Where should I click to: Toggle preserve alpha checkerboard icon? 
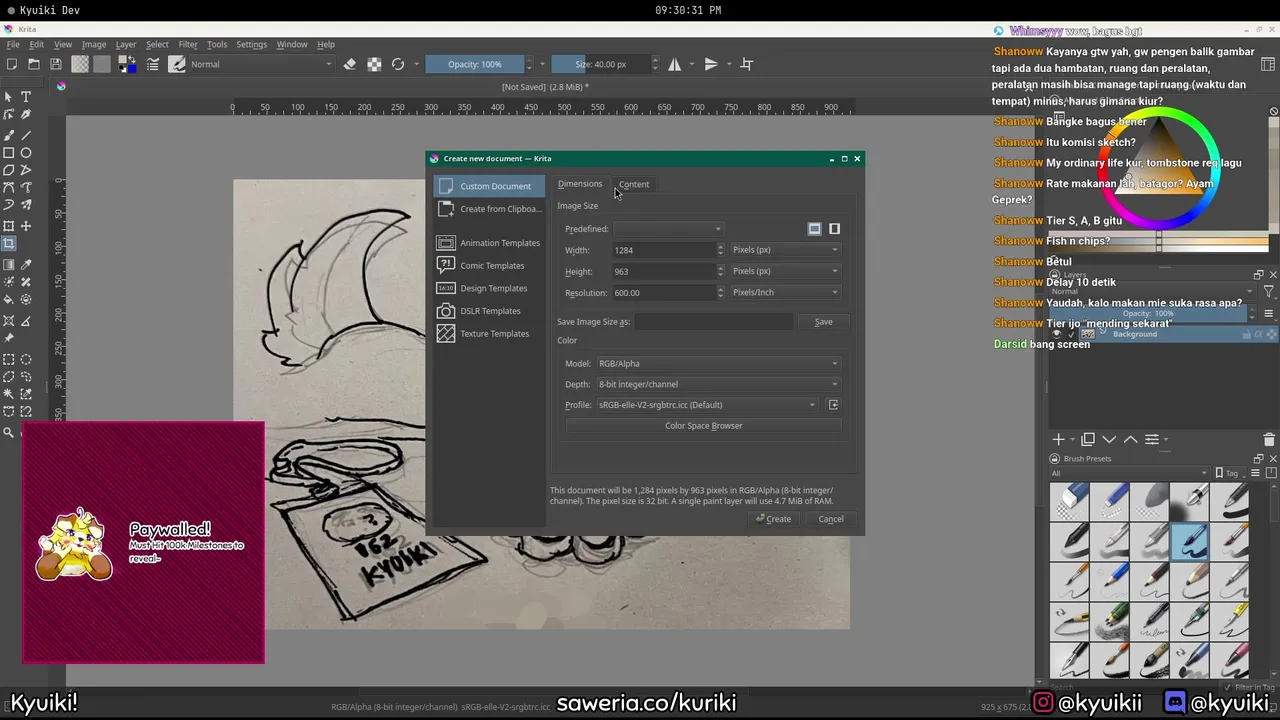click(374, 64)
